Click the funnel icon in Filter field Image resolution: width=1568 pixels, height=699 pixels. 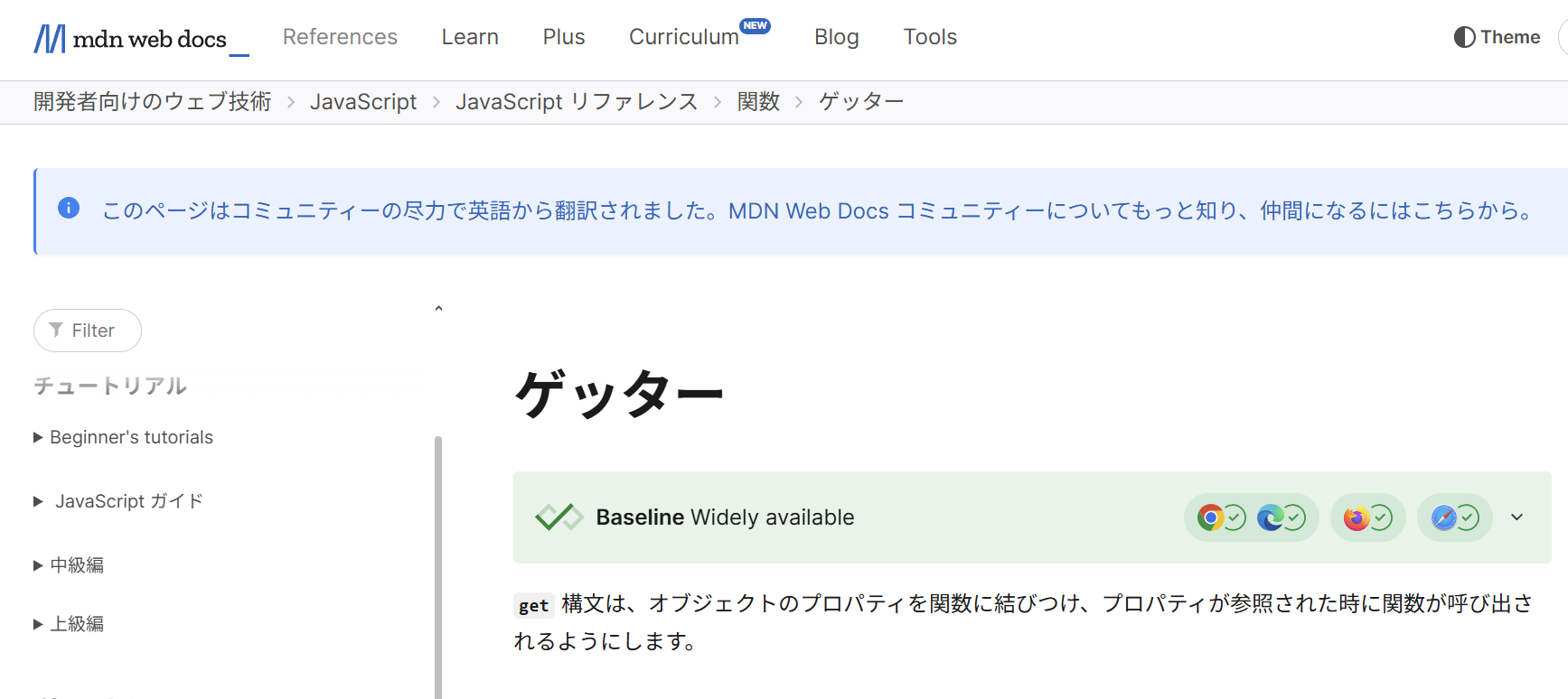[56, 330]
